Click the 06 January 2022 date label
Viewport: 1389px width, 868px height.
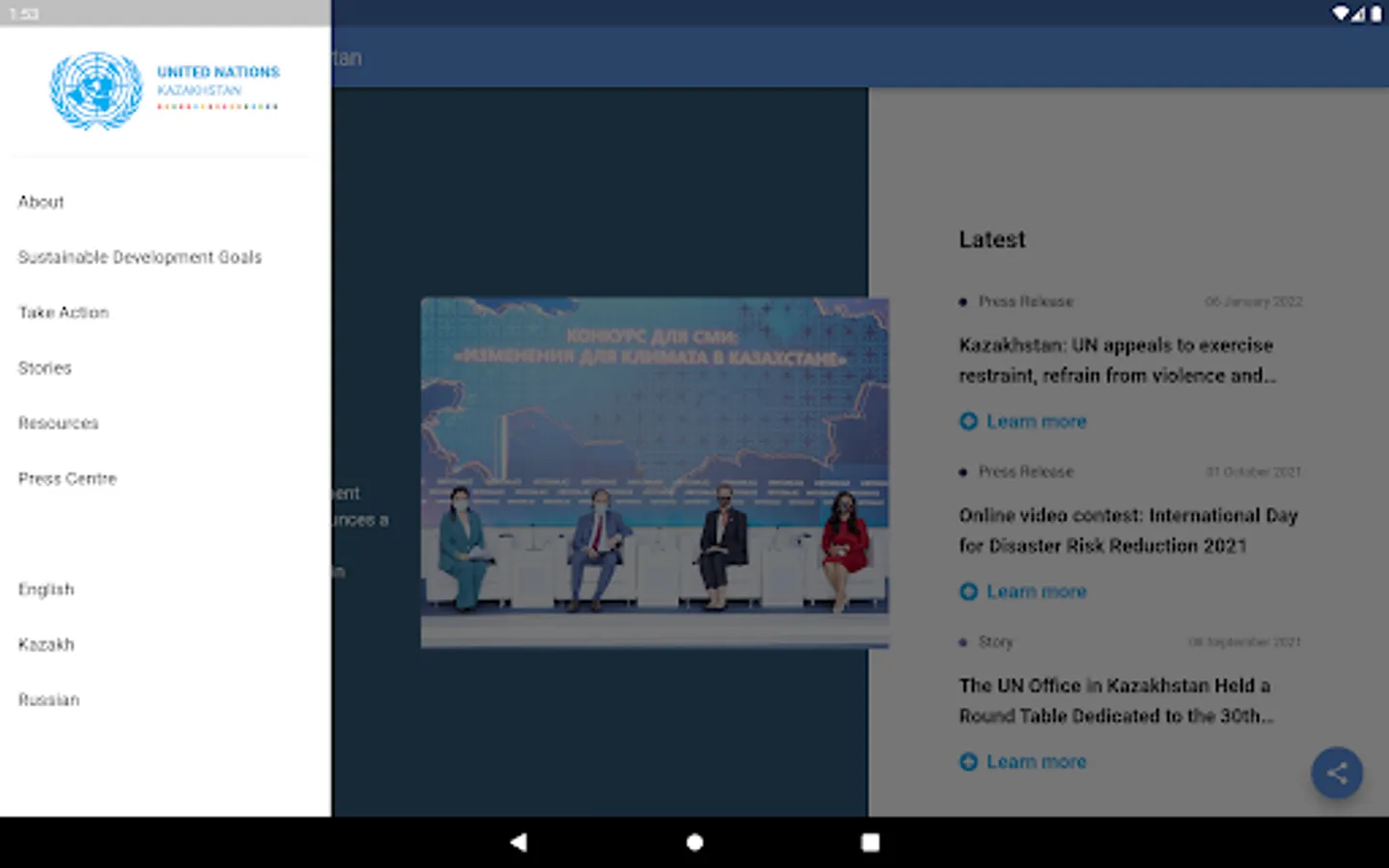click(1253, 302)
